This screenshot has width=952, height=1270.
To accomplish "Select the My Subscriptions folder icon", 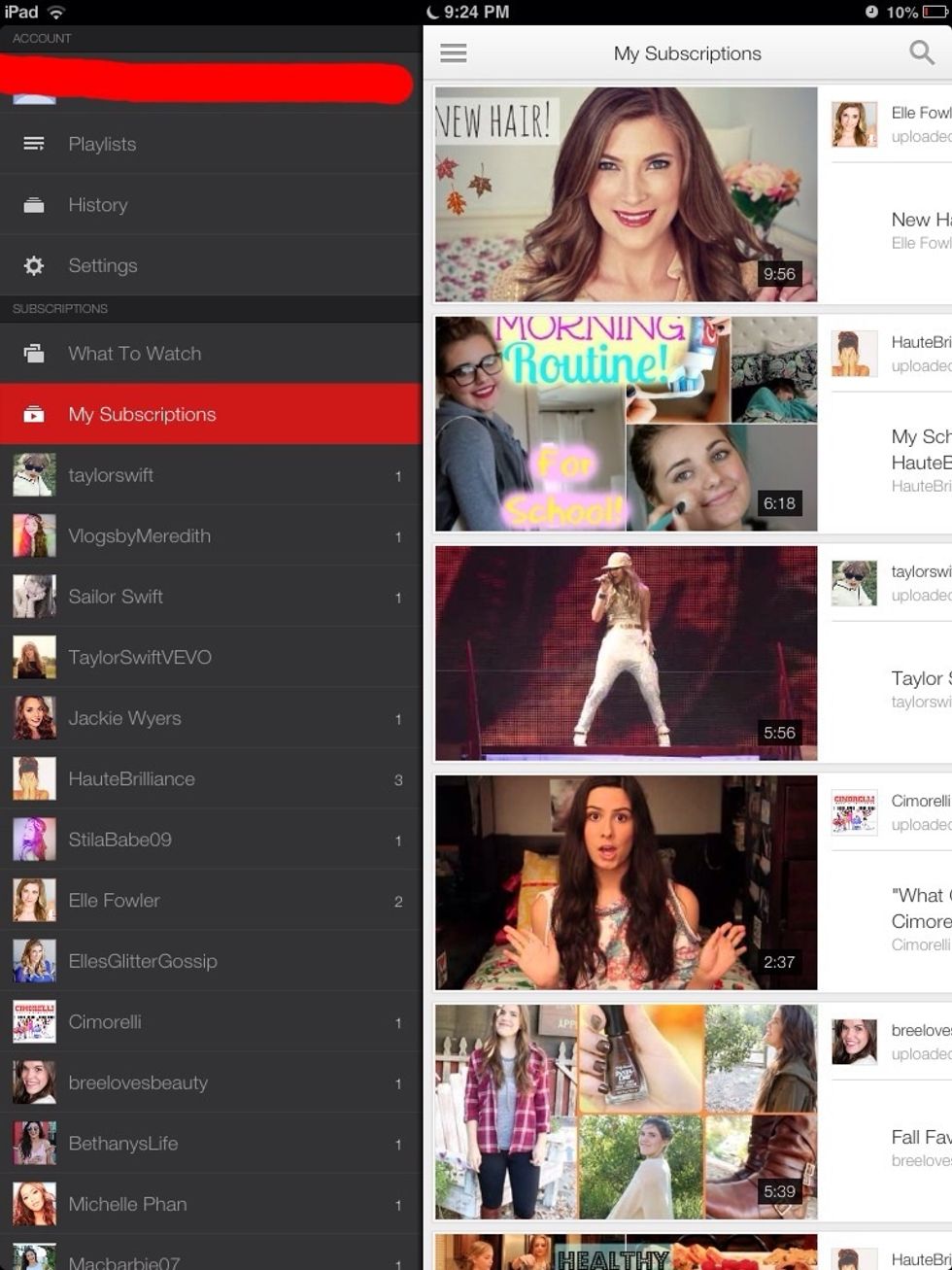I will (34, 413).
